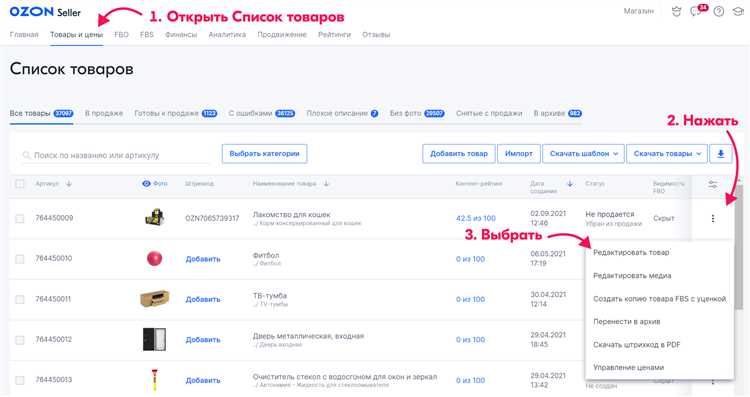Viewport: 750px width, 397px height.
Task: Open thumbnail of Лакомство для кошек product
Action: (x=154, y=218)
